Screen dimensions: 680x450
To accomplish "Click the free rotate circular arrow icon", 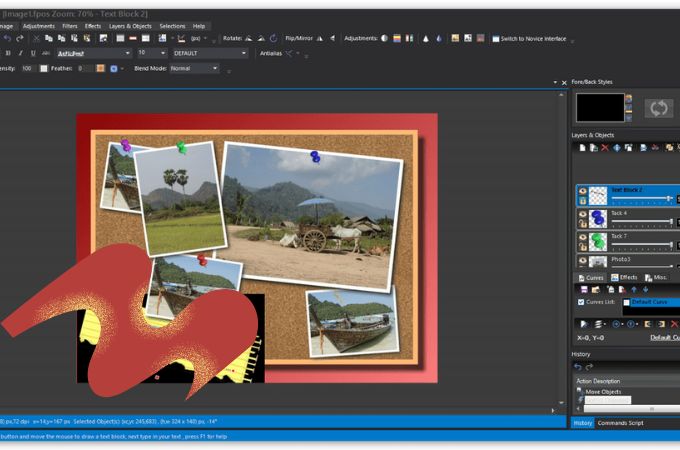I will (274, 39).
